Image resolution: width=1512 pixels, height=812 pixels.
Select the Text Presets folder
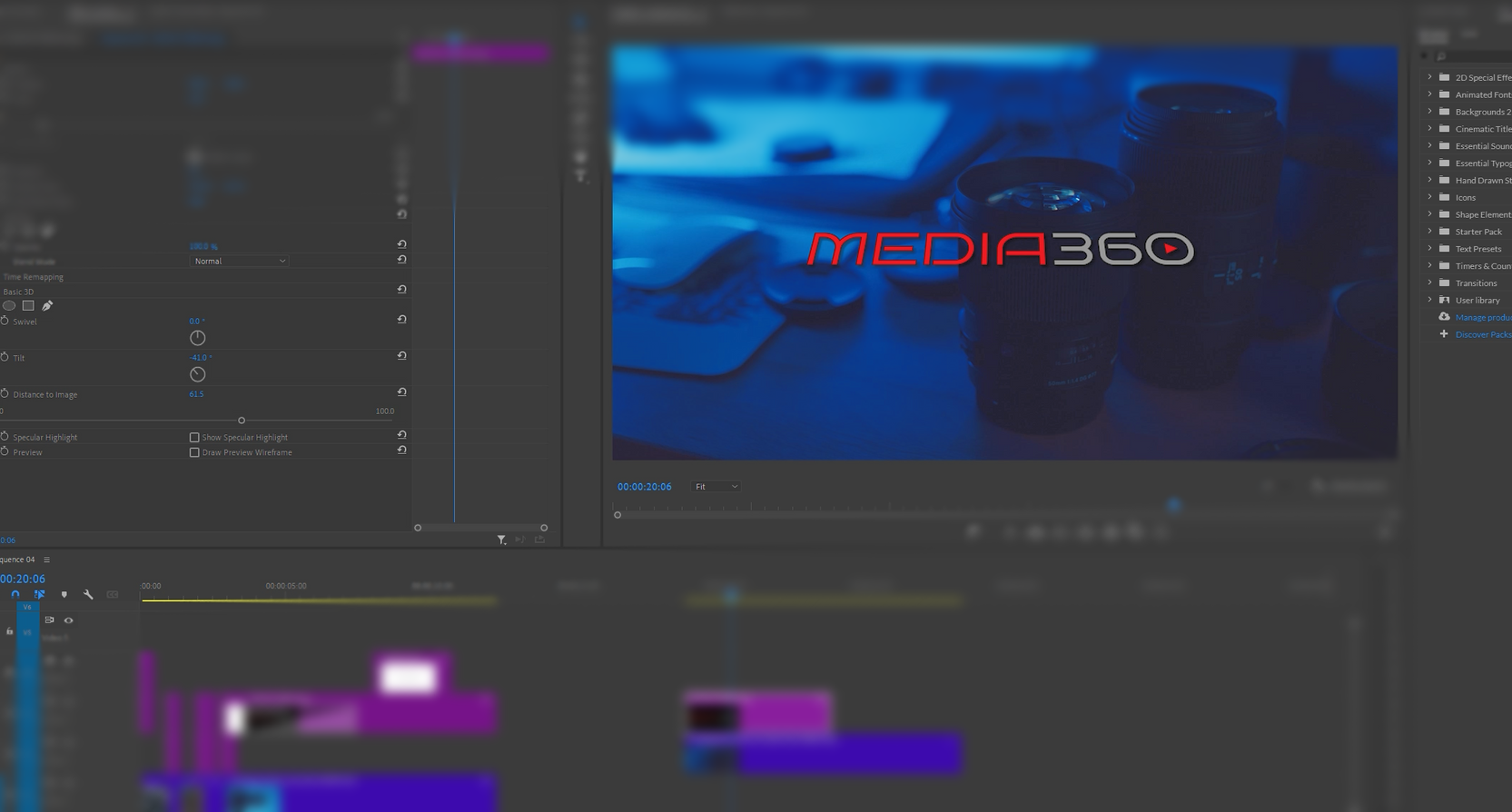[1478, 249]
